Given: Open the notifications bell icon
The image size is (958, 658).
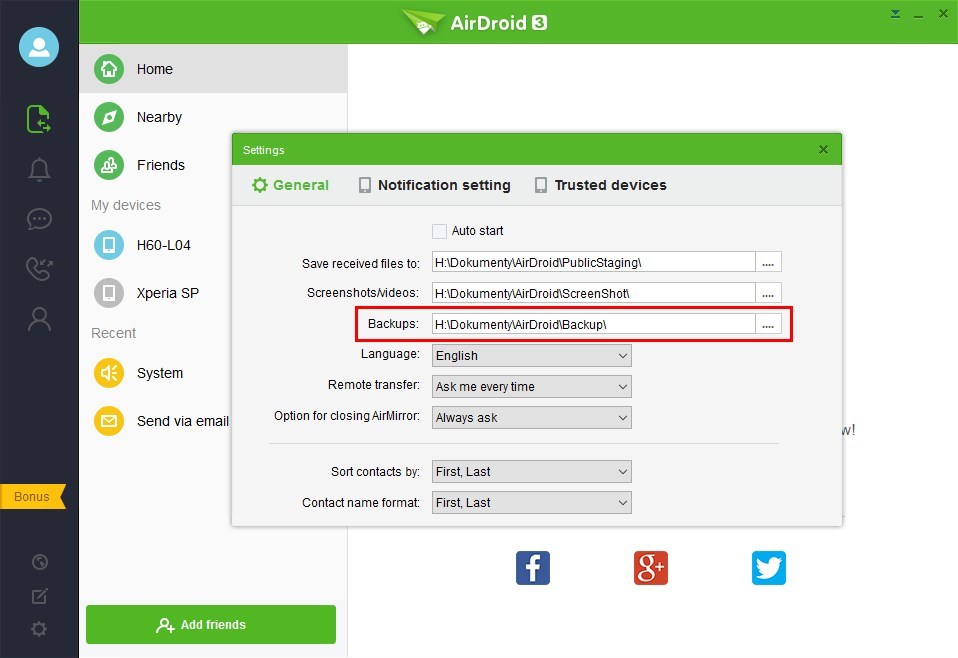Looking at the screenshot, I should pos(39,169).
